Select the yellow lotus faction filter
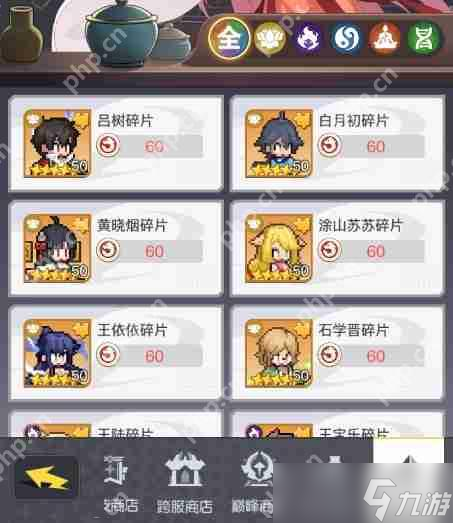The width and height of the screenshot is (453, 523). tap(270, 38)
